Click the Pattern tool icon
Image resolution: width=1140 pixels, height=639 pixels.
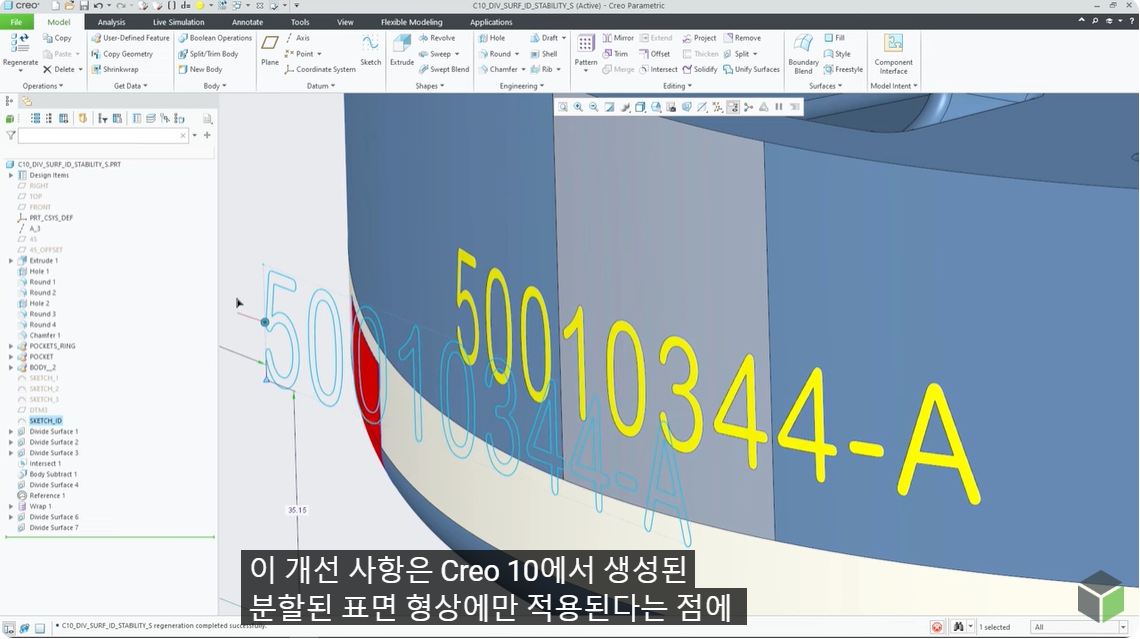[585, 44]
